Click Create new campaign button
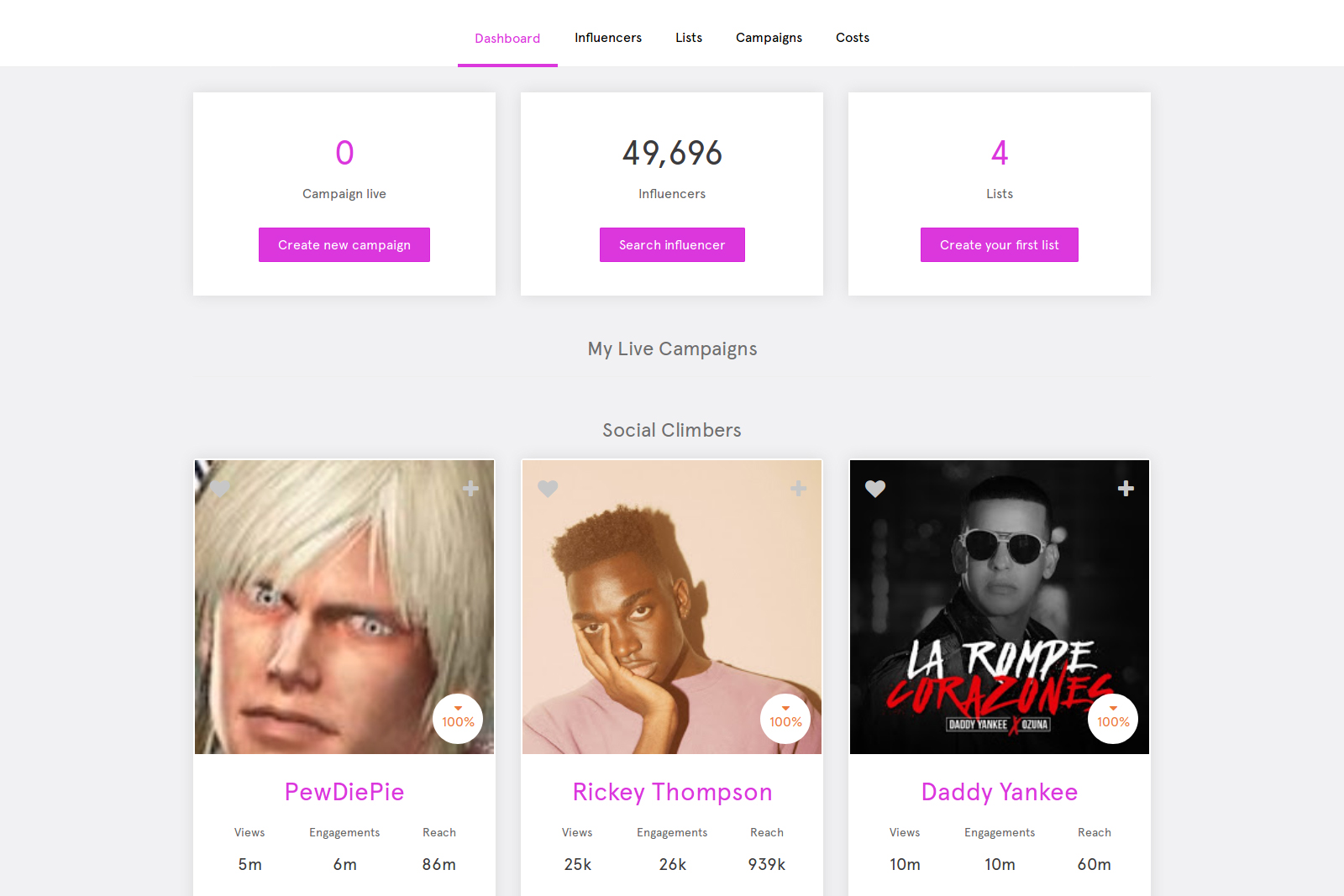This screenshot has width=1344, height=896. [x=344, y=245]
